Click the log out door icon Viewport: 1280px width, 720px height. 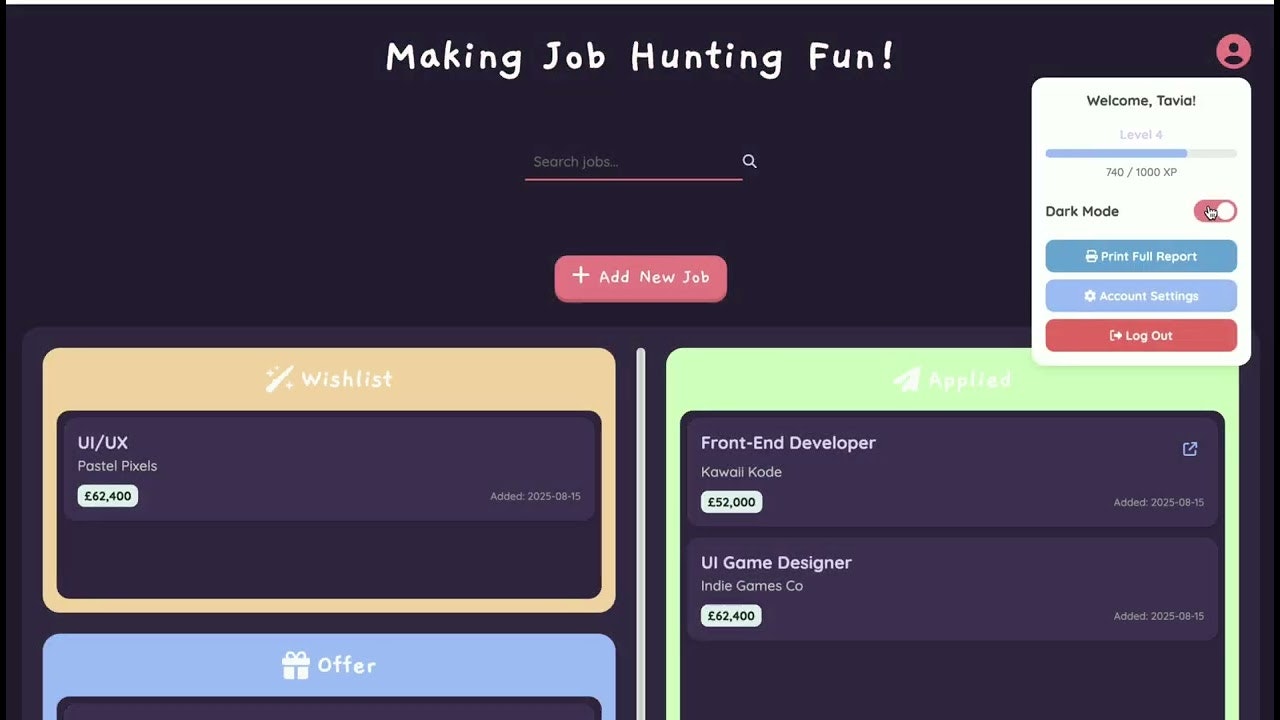click(x=1117, y=335)
